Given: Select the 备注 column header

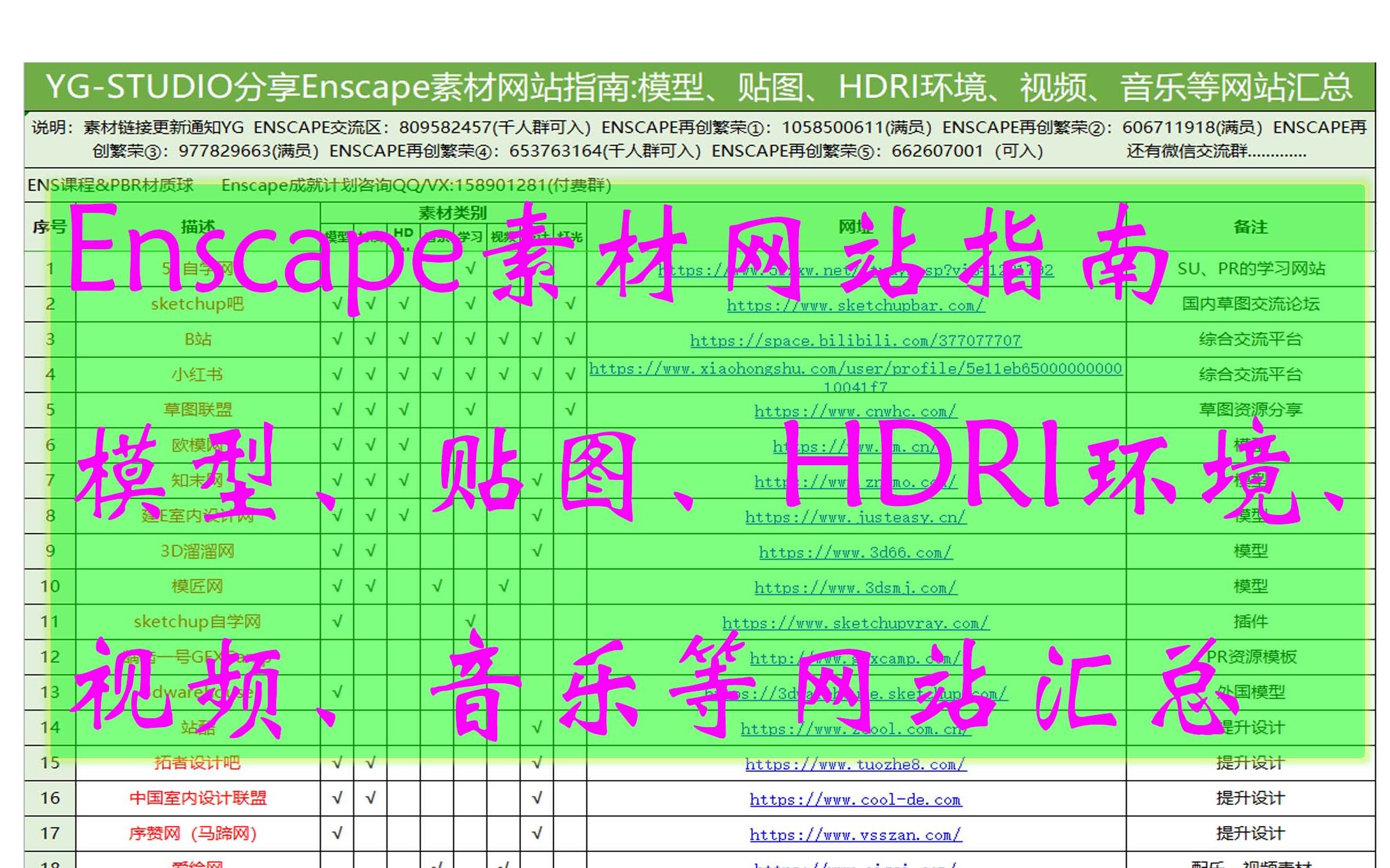Looking at the screenshot, I should click(x=1250, y=227).
